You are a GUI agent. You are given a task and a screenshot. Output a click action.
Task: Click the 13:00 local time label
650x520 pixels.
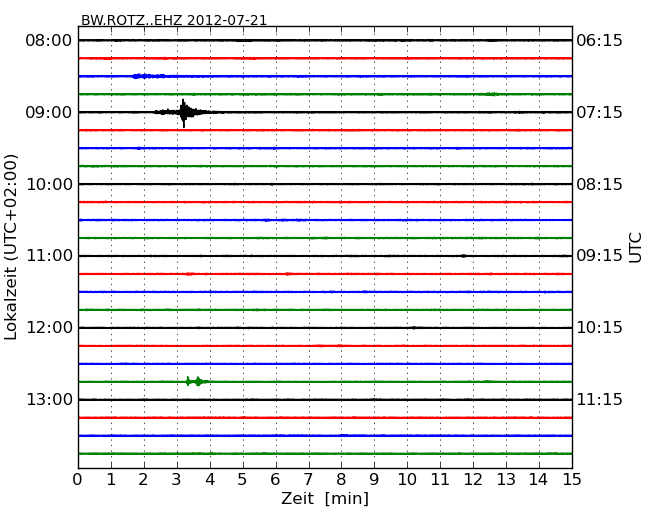pyautogui.click(x=49, y=399)
